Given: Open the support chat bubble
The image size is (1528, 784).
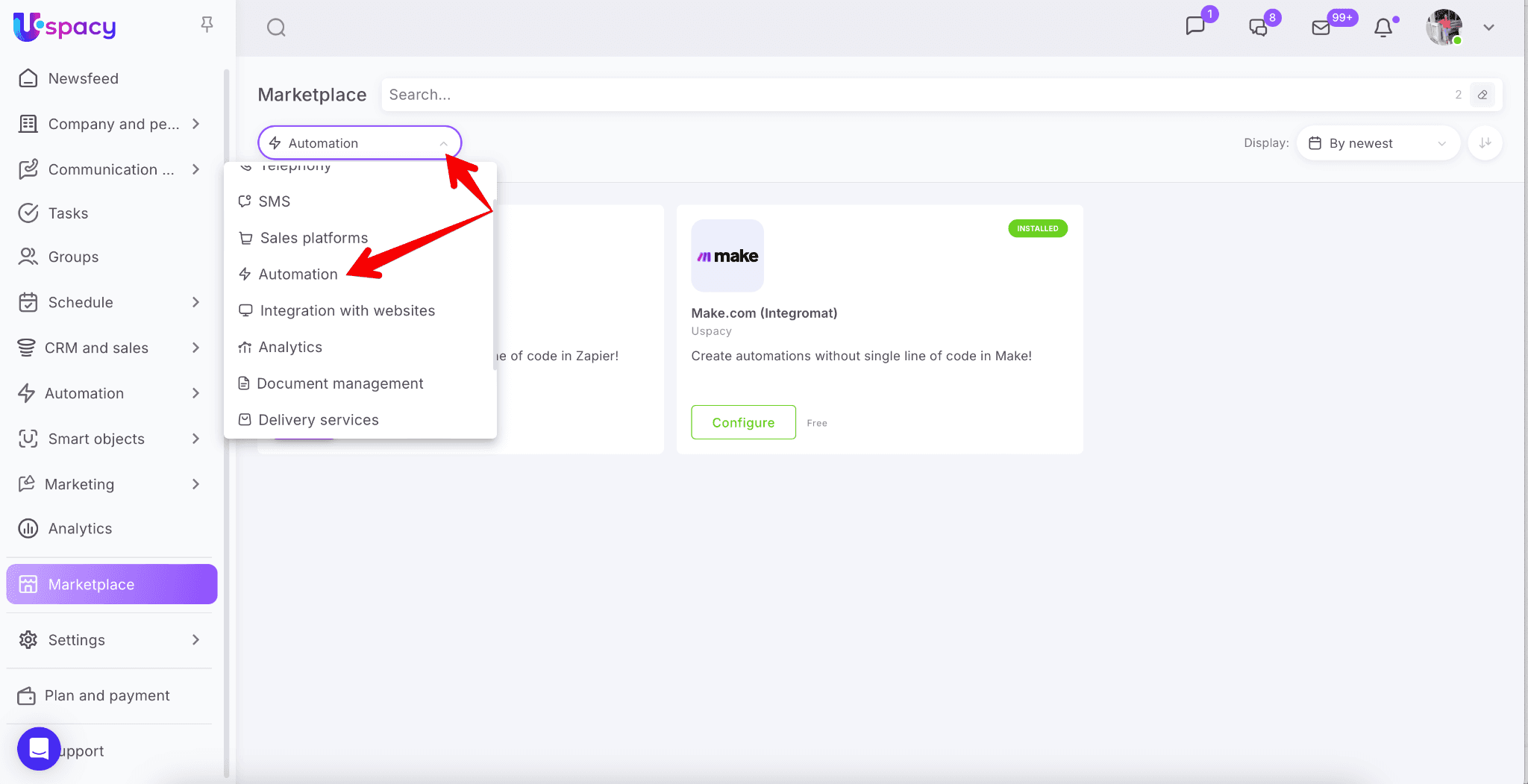Looking at the screenshot, I should [x=39, y=749].
